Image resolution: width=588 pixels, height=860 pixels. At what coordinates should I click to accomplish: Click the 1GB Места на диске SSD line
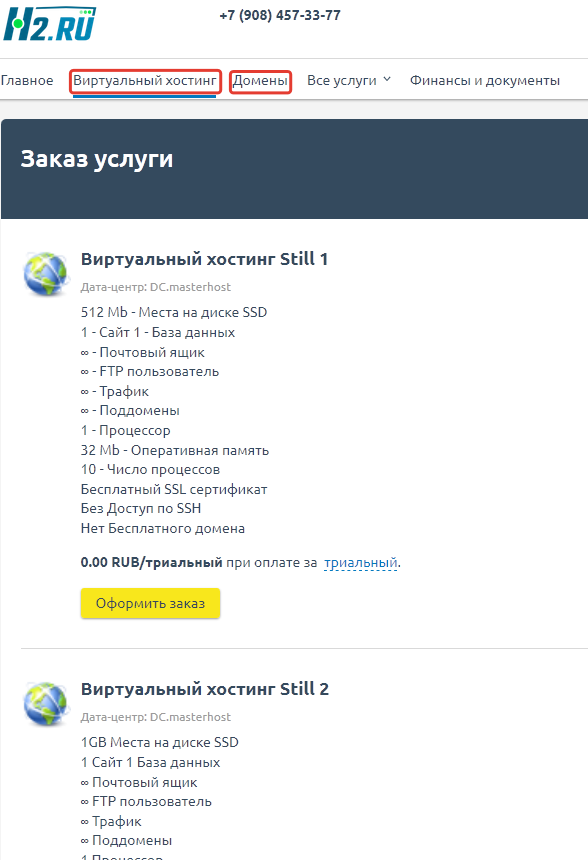point(160,743)
